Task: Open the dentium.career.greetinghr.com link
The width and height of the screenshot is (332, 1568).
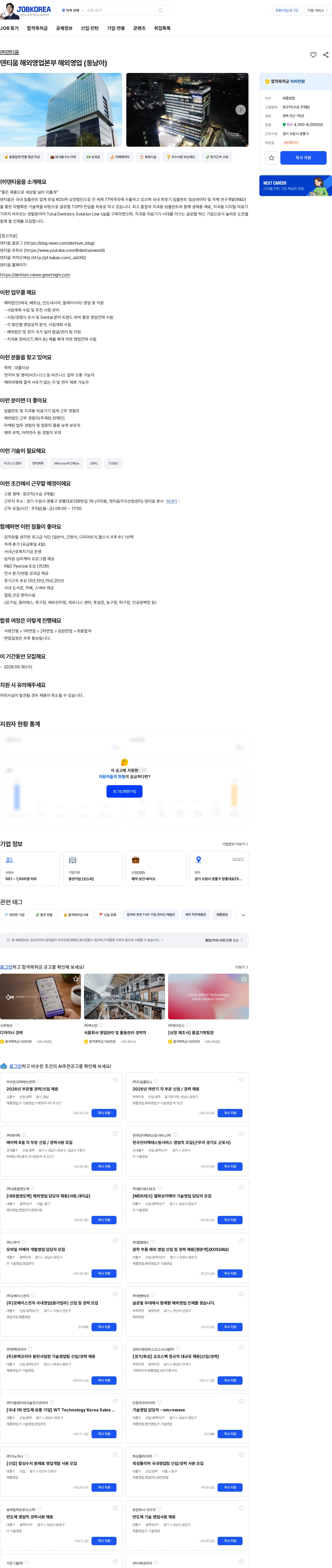Action: [35, 275]
